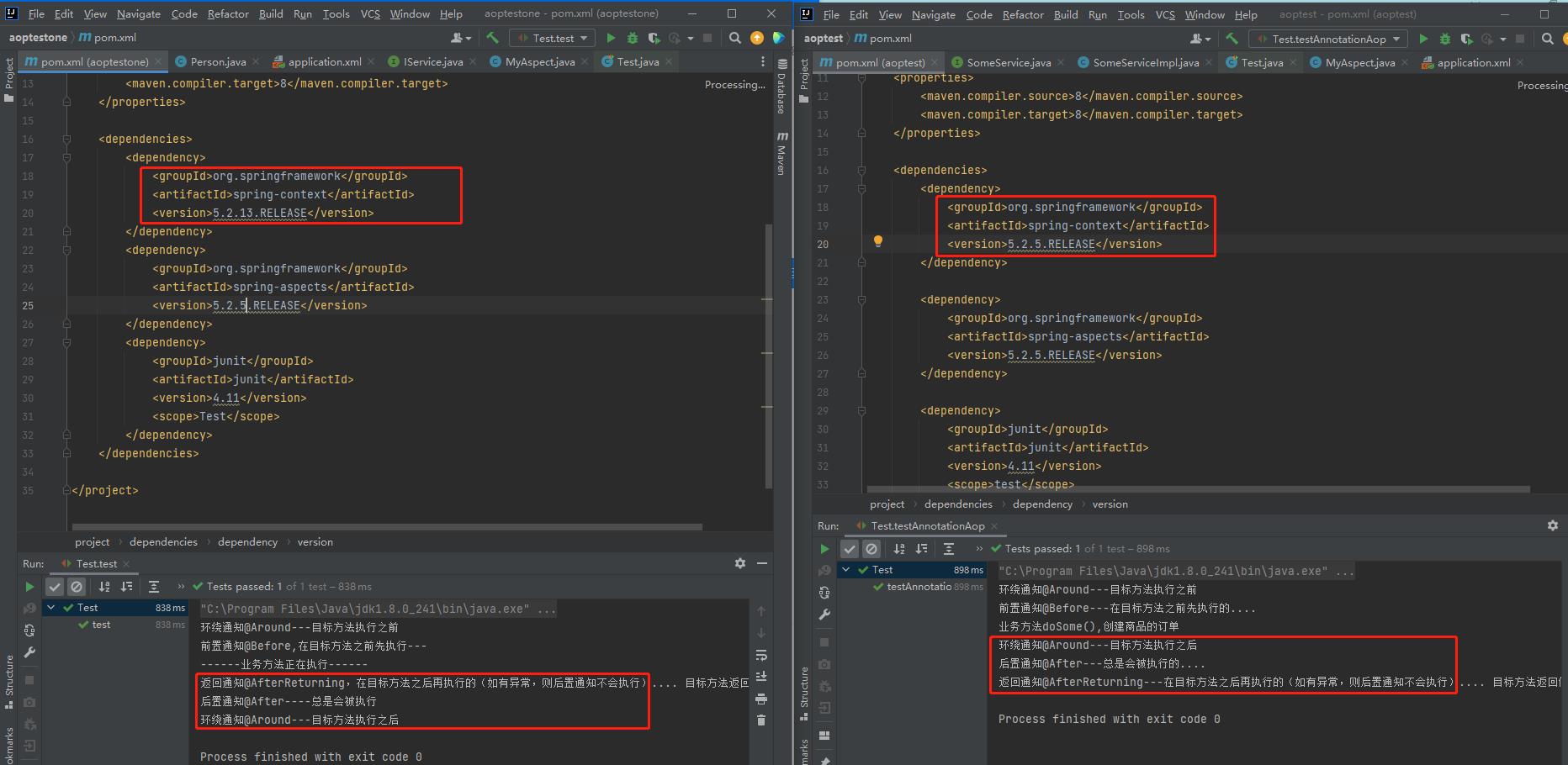Screen dimensions: 1568x765
Task: Run Test.test with green play in aoptestone toolbar
Action: (611, 38)
